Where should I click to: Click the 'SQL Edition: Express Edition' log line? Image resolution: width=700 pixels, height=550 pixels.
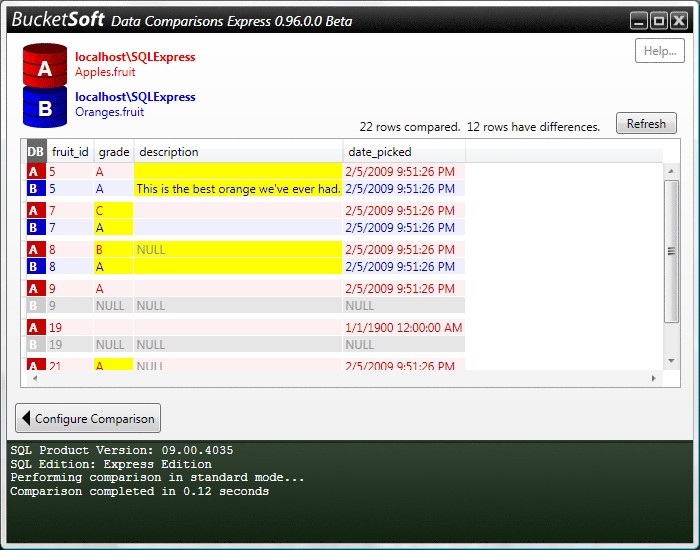111,464
